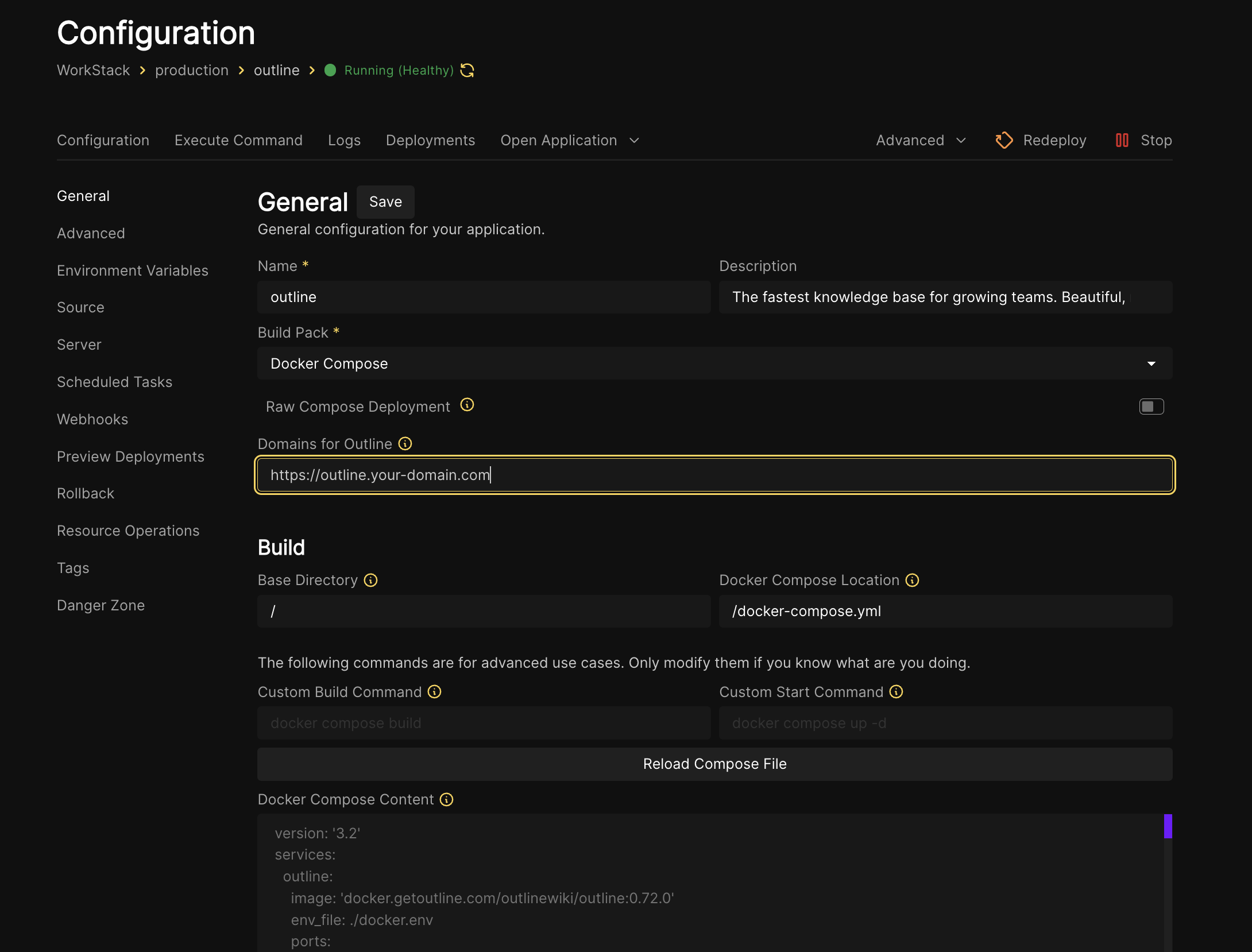The image size is (1252, 952).
Task: Open Server in the sidebar
Action: pos(79,345)
